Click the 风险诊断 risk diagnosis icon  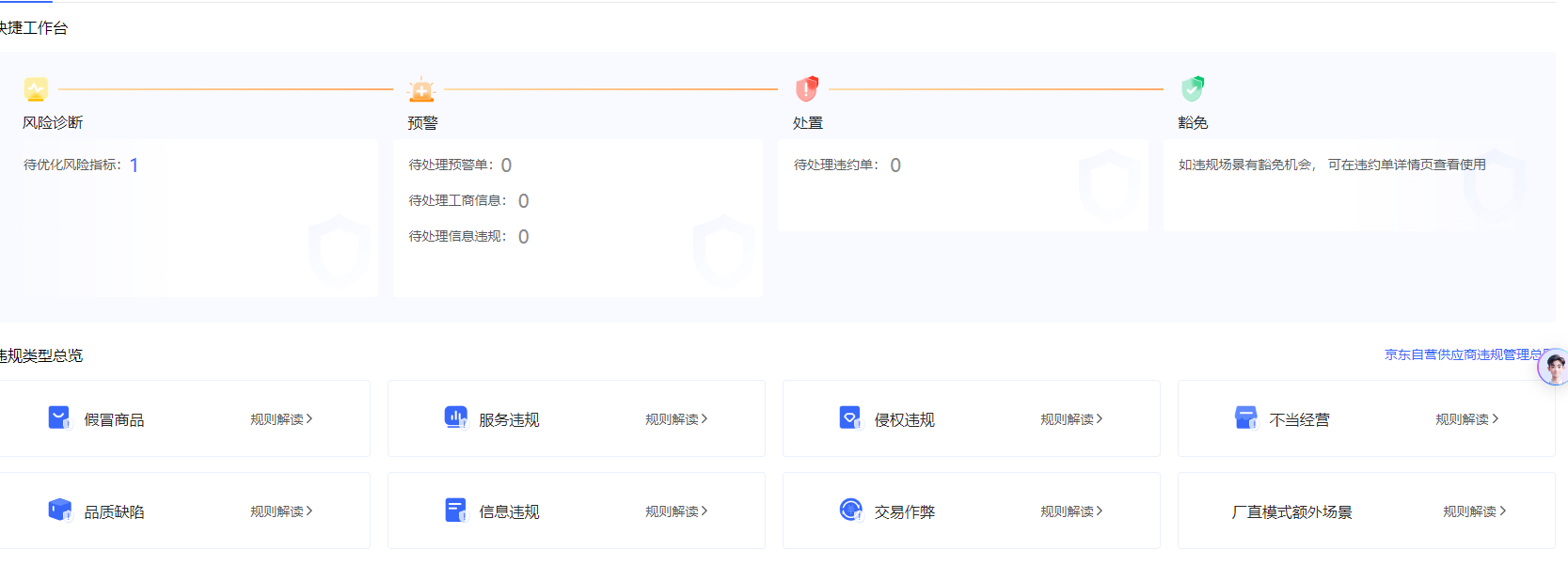pos(36,89)
